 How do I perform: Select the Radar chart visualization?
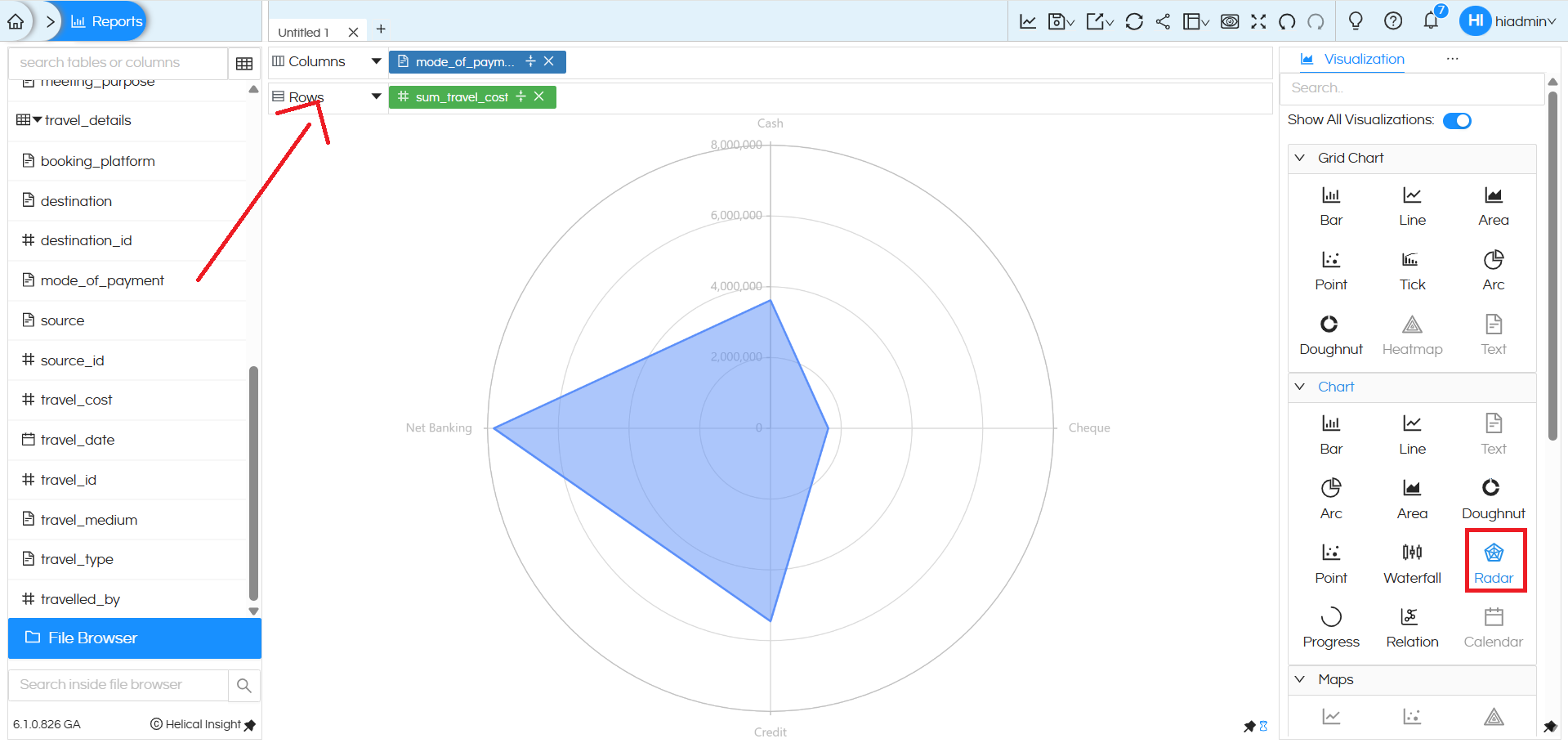(1494, 561)
